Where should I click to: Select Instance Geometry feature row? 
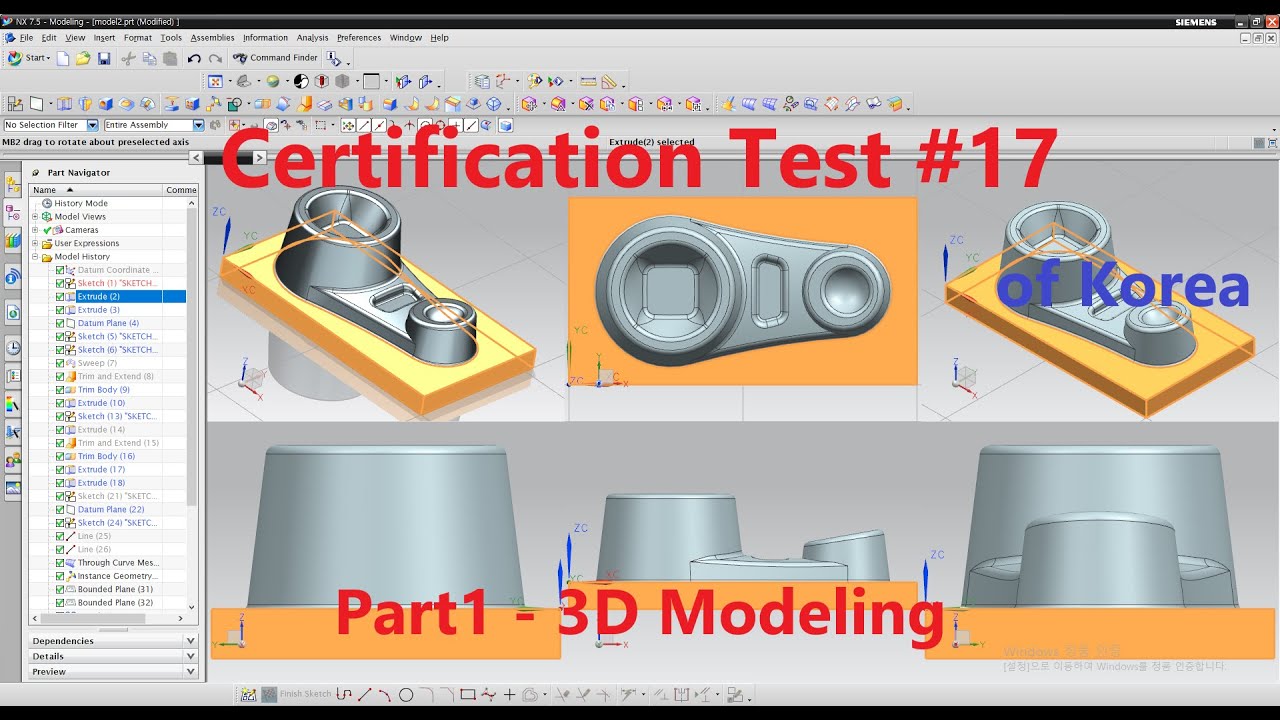point(118,576)
